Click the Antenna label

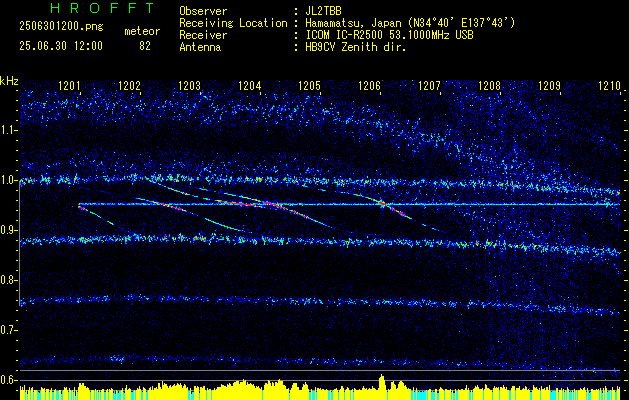coord(200,47)
